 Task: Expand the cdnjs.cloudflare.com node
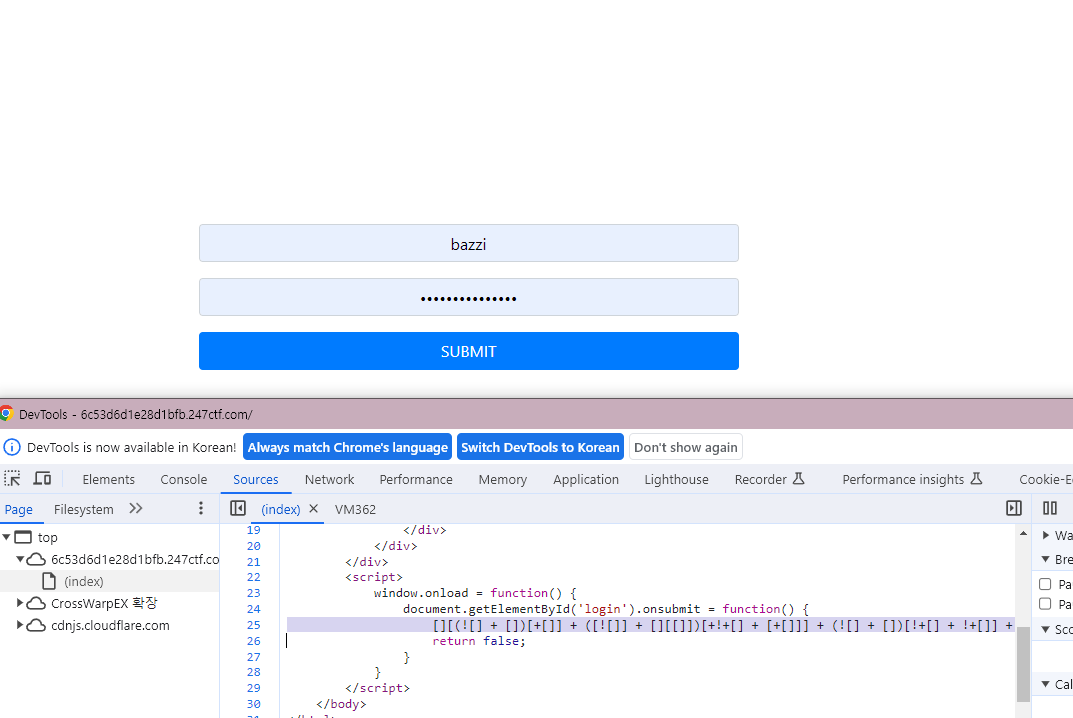(x=20, y=625)
